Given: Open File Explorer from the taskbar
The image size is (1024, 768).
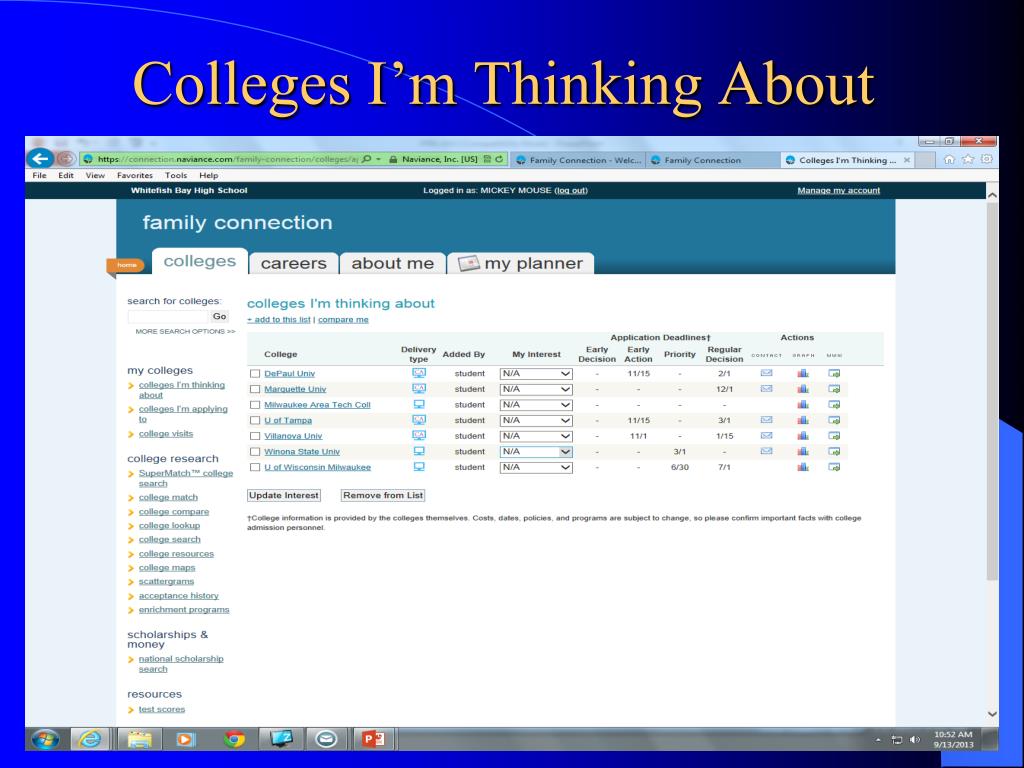Looking at the screenshot, I should [139, 739].
